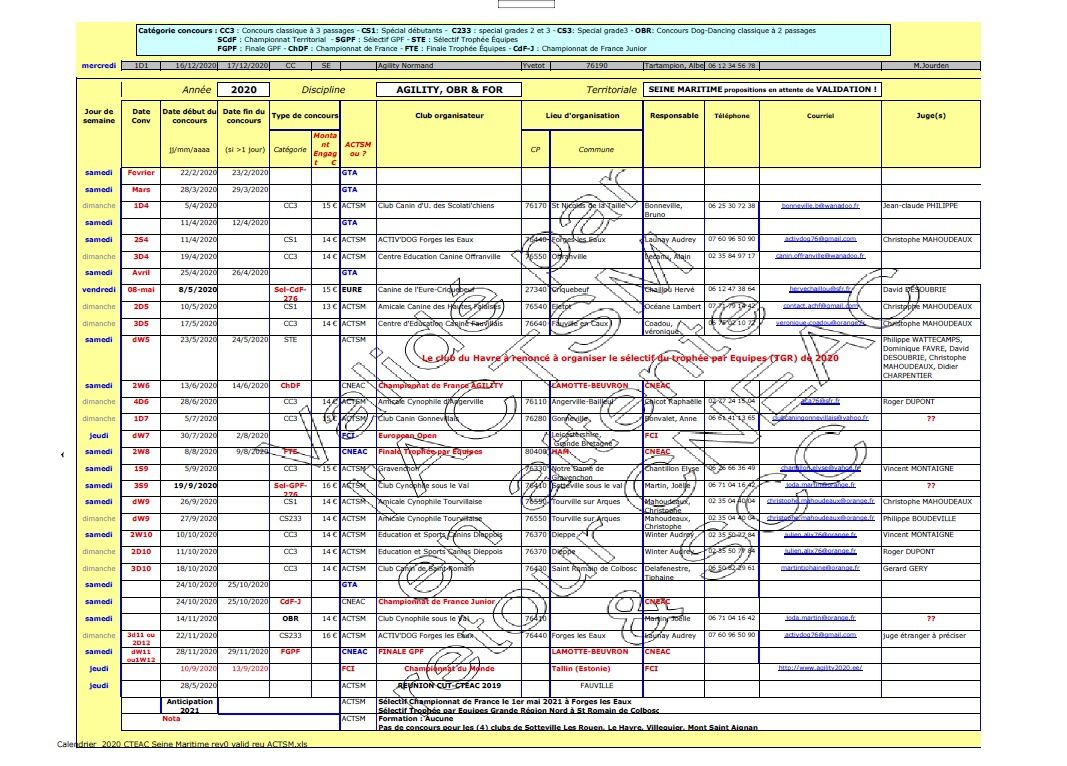Click the 'Type de concours' column header
Viewport: 1067px width, 766px height.
pos(305,116)
